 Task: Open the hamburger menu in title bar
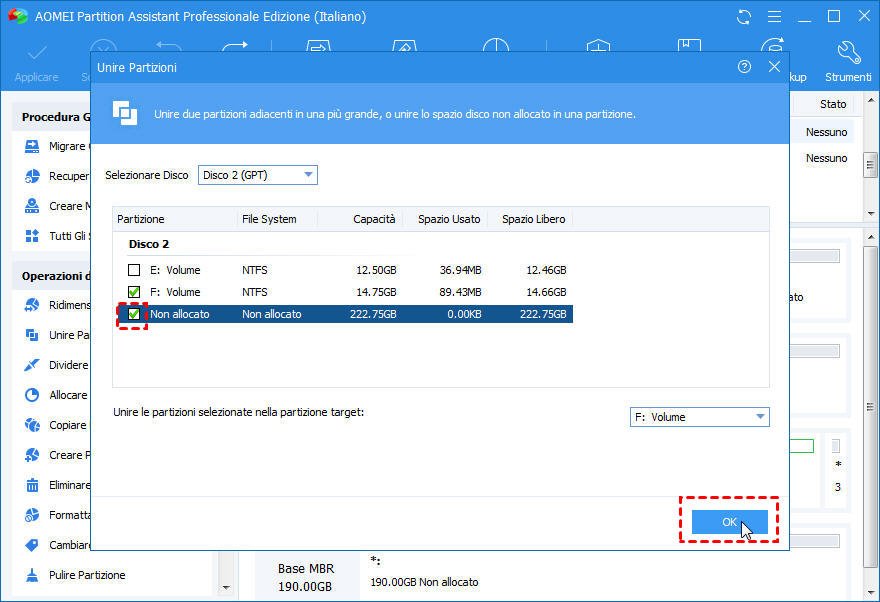(x=773, y=17)
